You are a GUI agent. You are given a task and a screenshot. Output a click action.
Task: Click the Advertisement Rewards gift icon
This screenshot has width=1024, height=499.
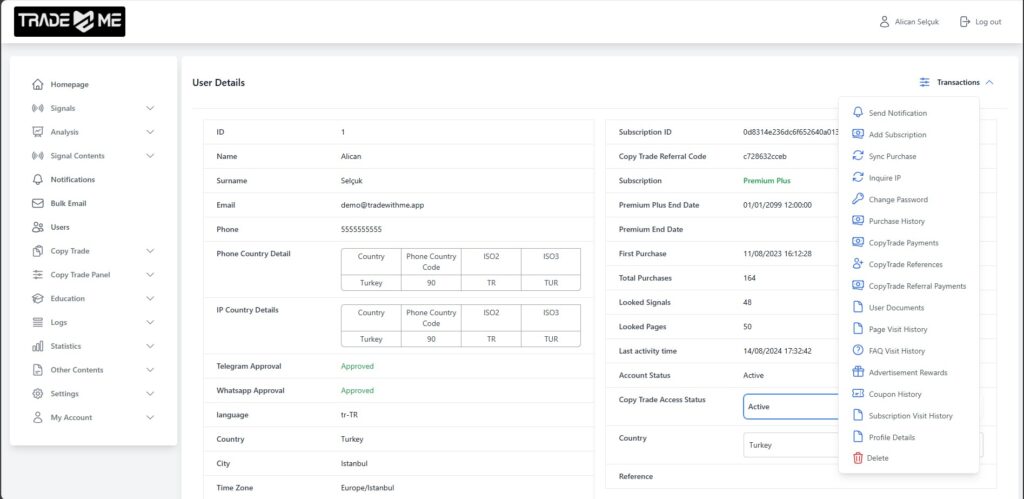[857, 372]
